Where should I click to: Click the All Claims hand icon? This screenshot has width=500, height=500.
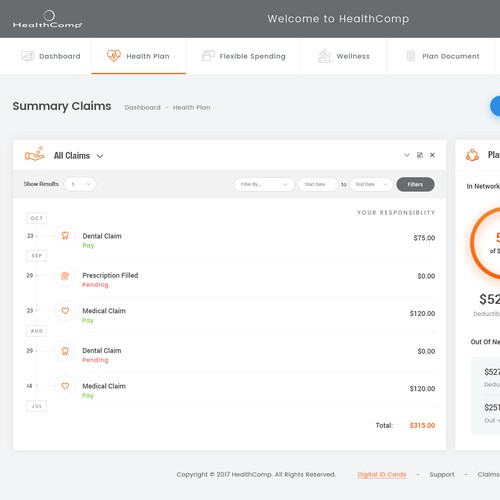pyautogui.click(x=34, y=154)
